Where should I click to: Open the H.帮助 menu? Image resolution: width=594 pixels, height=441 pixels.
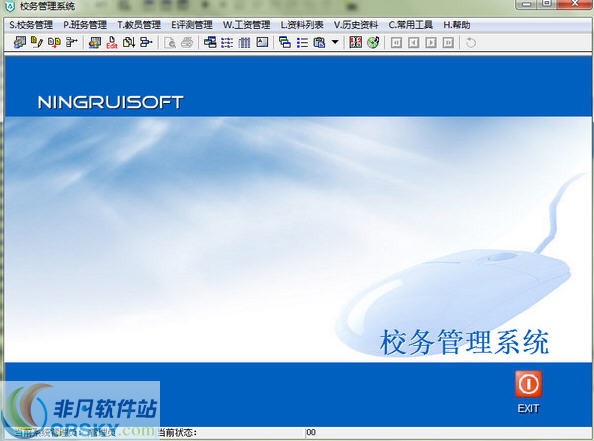[x=456, y=25]
